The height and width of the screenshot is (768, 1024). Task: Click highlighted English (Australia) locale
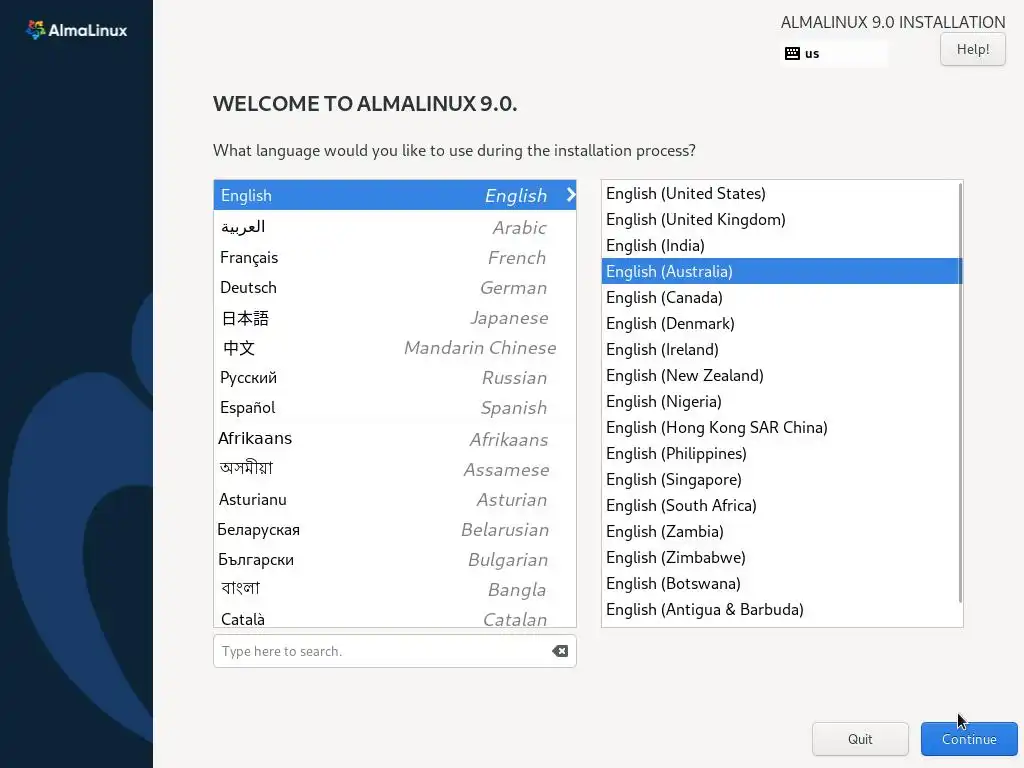tap(780, 271)
